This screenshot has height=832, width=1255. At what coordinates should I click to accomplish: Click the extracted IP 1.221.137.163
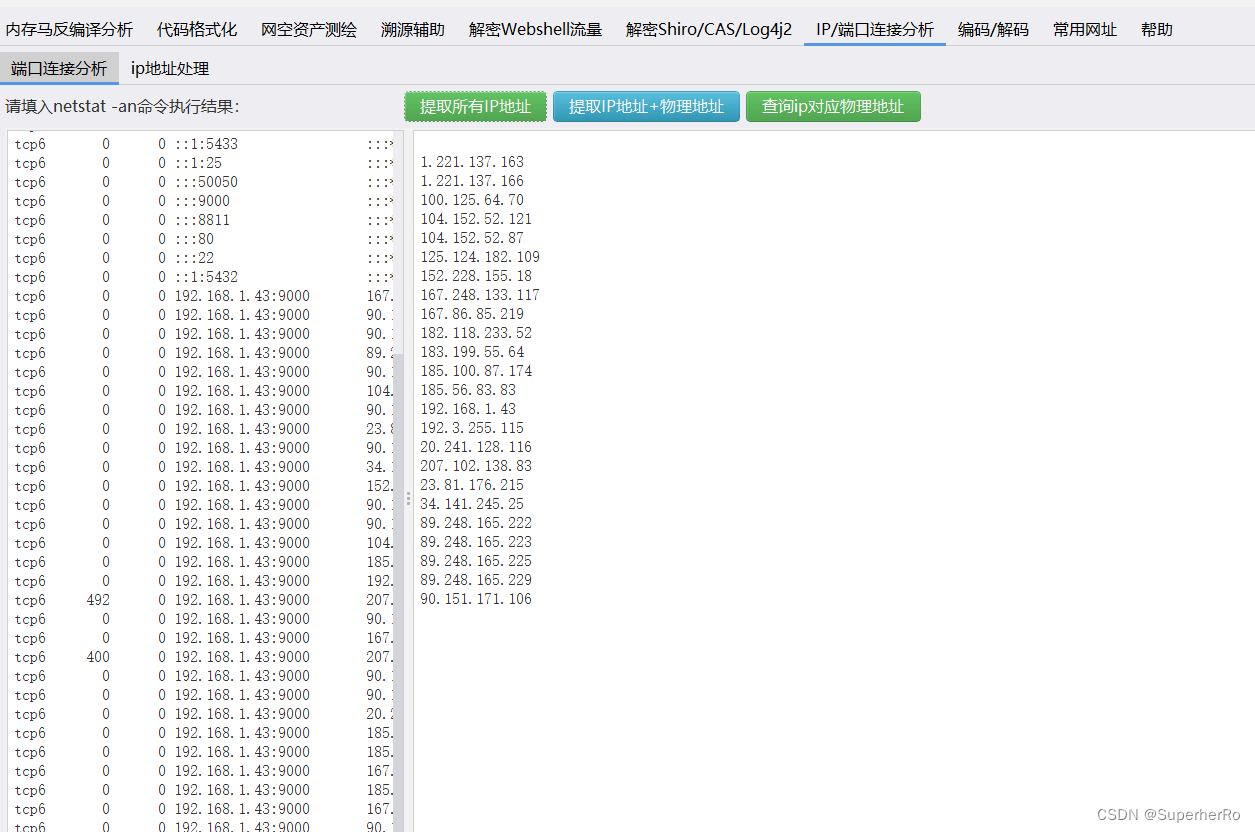coord(472,161)
